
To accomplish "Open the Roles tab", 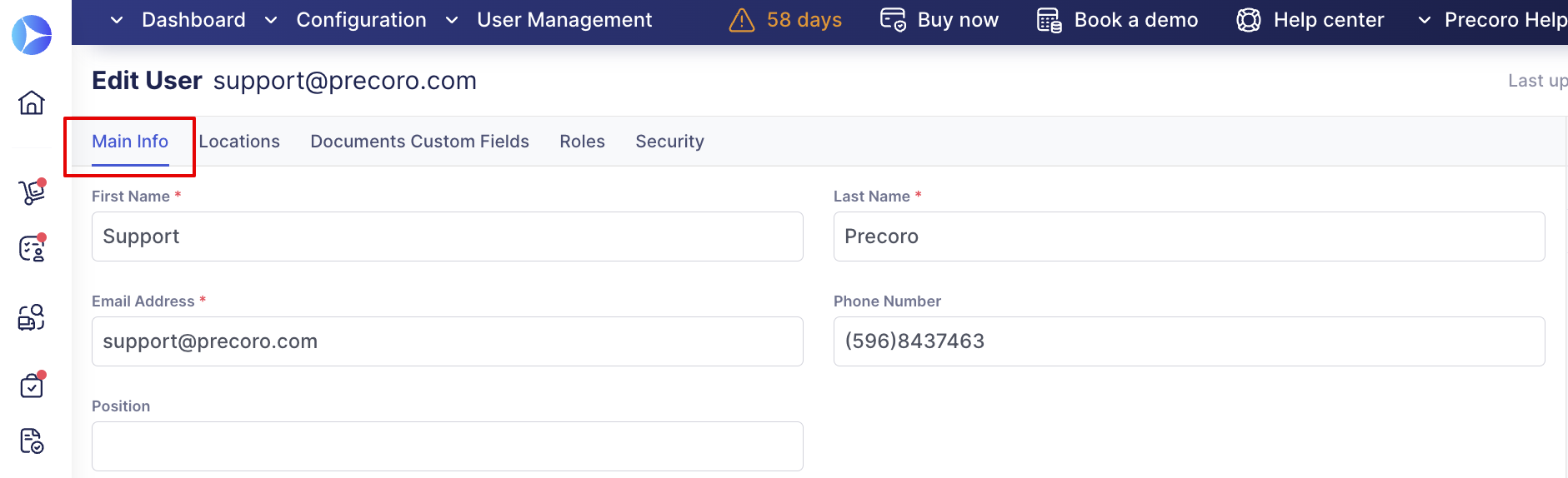I will 582,142.
